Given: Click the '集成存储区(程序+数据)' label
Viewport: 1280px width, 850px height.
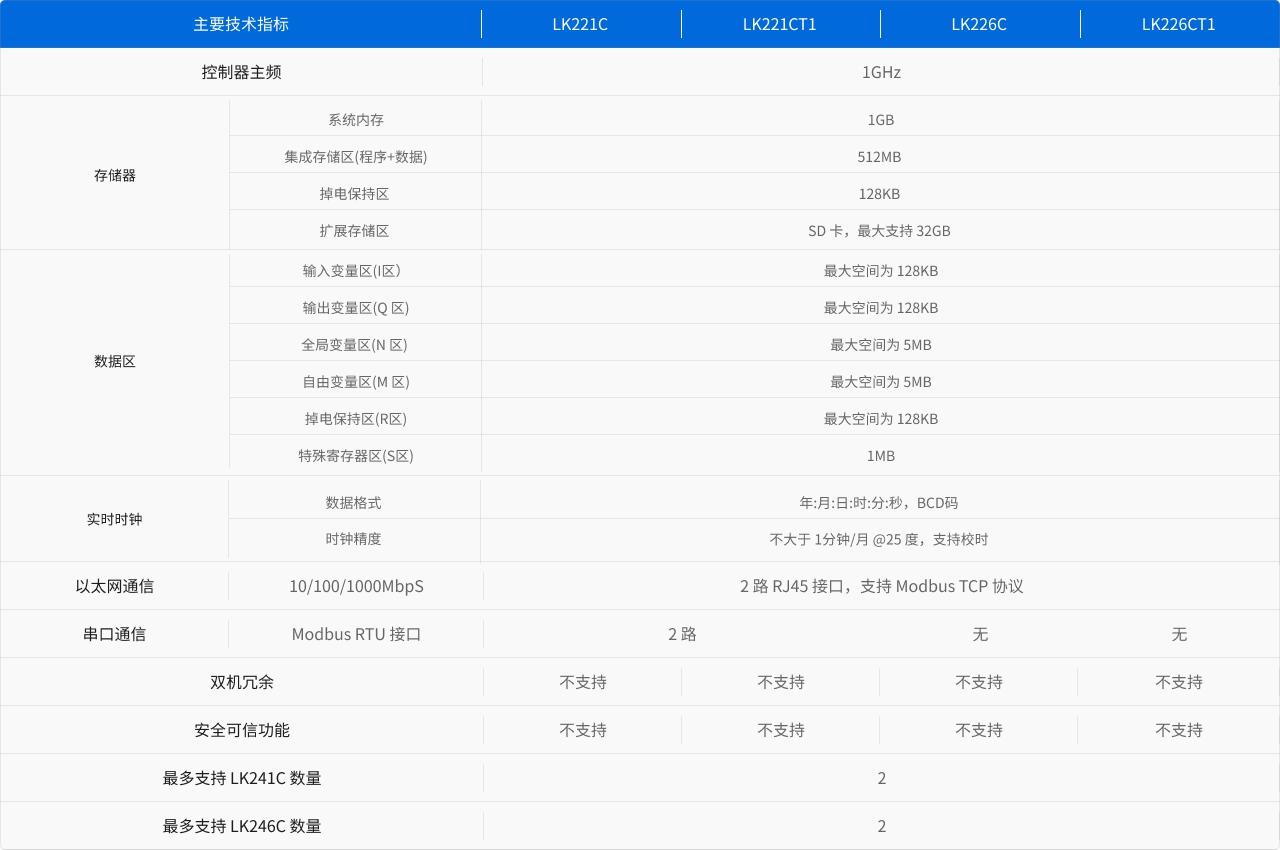Looking at the screenshot, I should (356, 157).
